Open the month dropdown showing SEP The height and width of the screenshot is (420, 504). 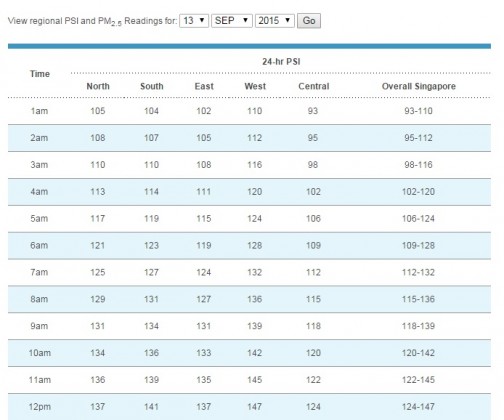click(x=232, y=21)
